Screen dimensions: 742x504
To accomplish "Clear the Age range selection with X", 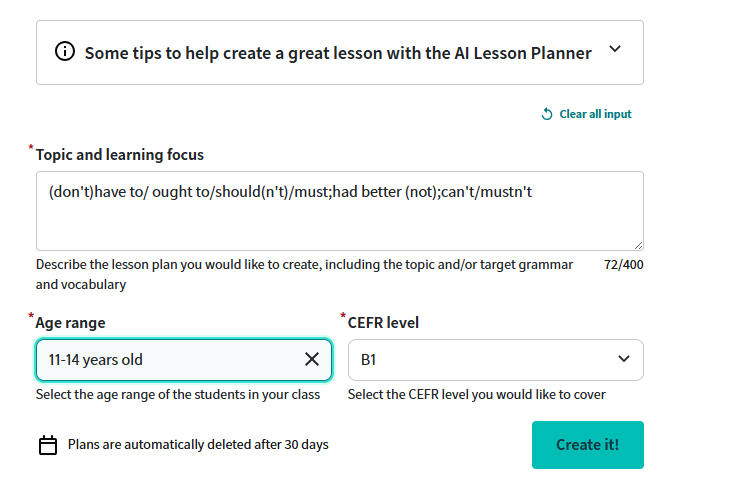I will 312,359.
